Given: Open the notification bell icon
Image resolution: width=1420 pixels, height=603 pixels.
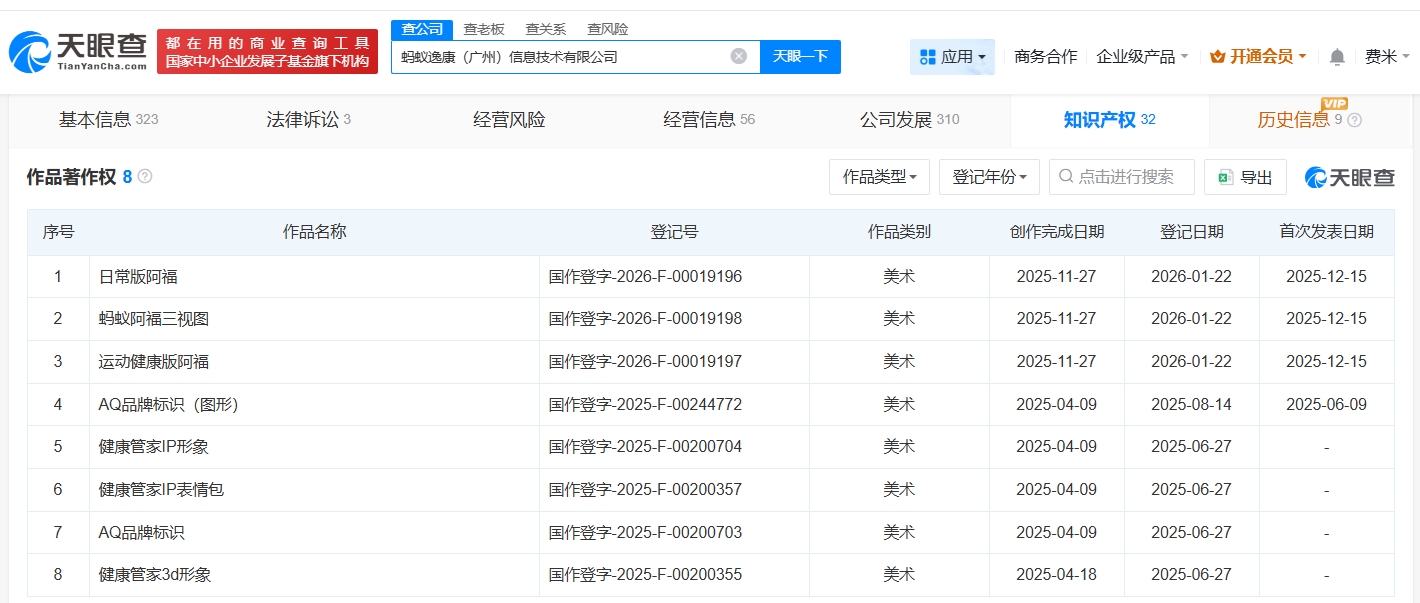Looking at the screenshot, I should (1337, 57).
